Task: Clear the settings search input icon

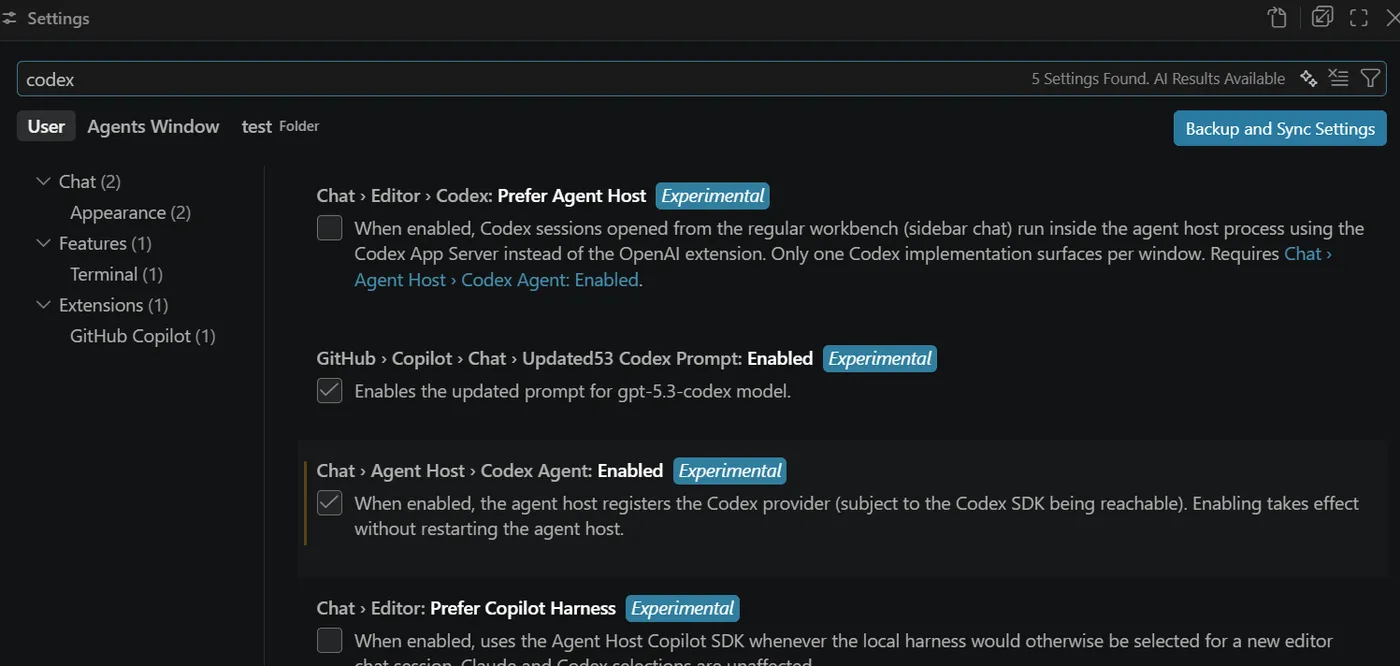Action: point(1339,78)
